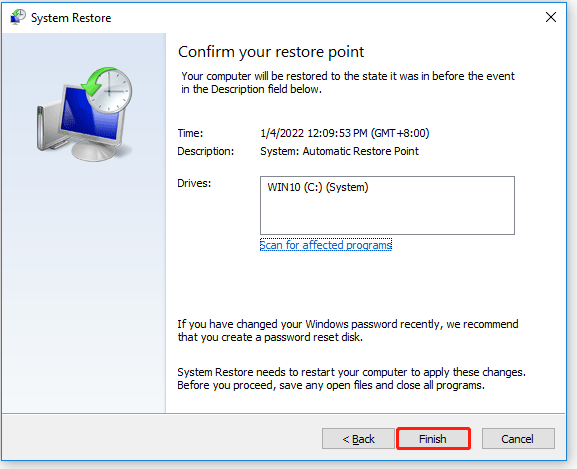The width and height of the screenshot is (577, 469).
Task: Open Scan for affected programs link
Action: tap(326, 245)
